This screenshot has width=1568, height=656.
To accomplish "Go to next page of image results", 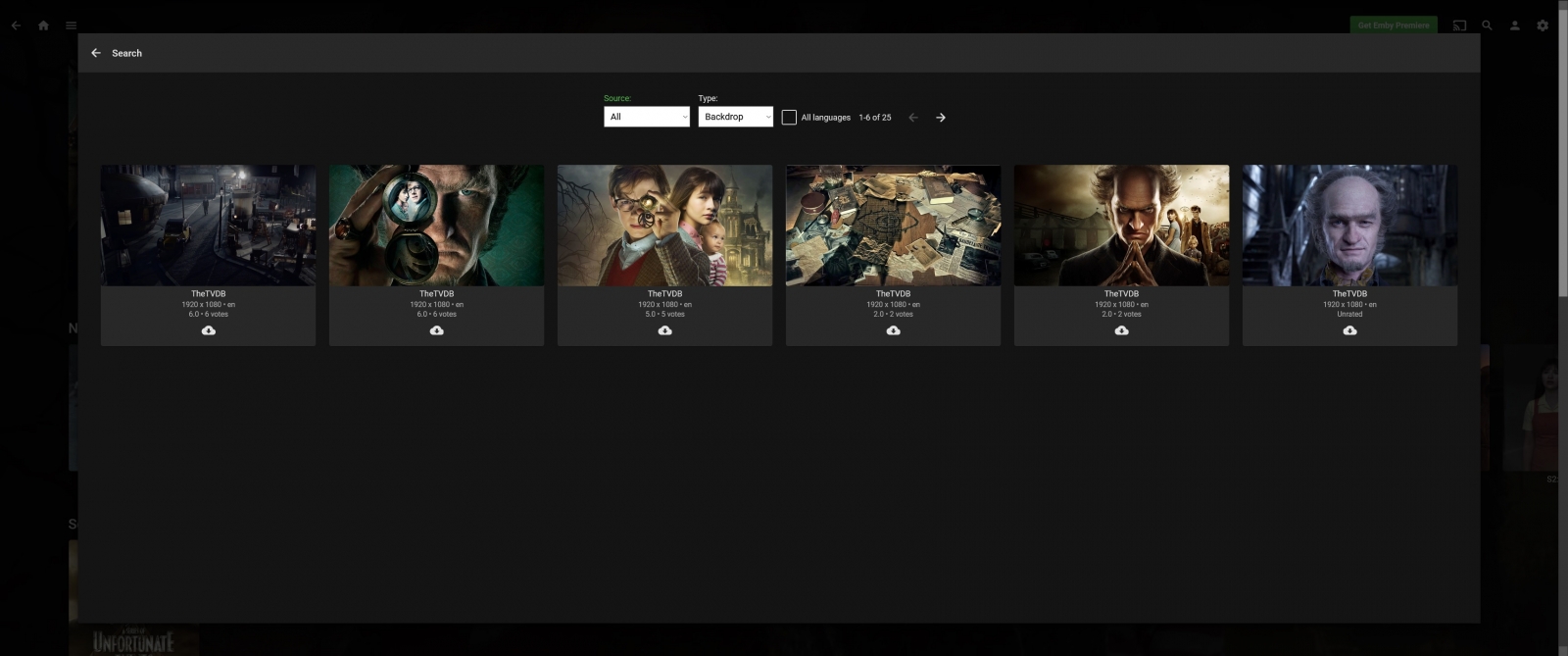I will tap(941, 118).
